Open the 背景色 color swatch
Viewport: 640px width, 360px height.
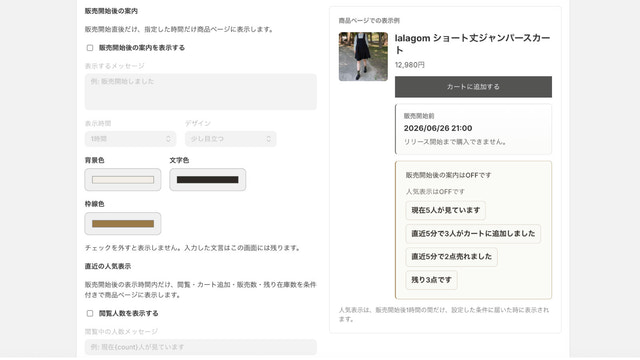coord(123,180)
